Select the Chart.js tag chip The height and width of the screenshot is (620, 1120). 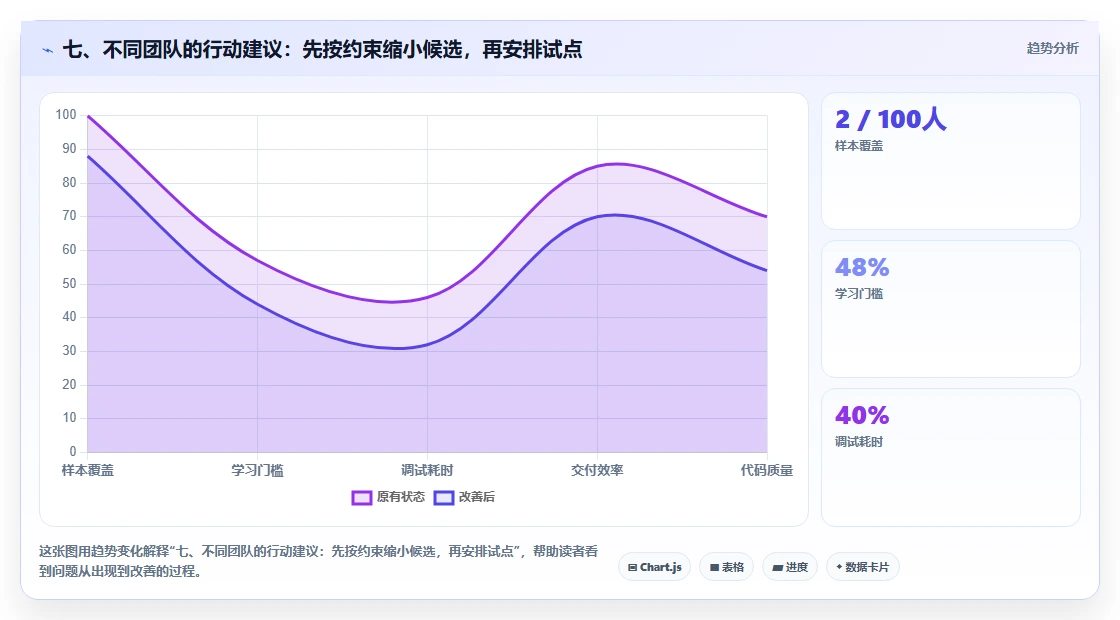[654, 567]
